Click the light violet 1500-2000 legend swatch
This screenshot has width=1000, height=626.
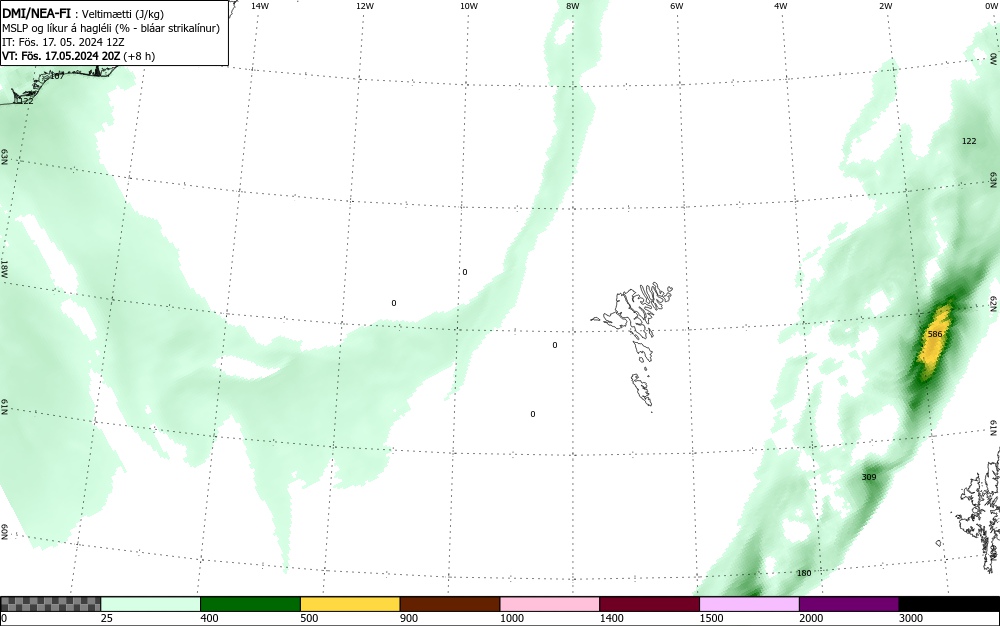point(749,604)
